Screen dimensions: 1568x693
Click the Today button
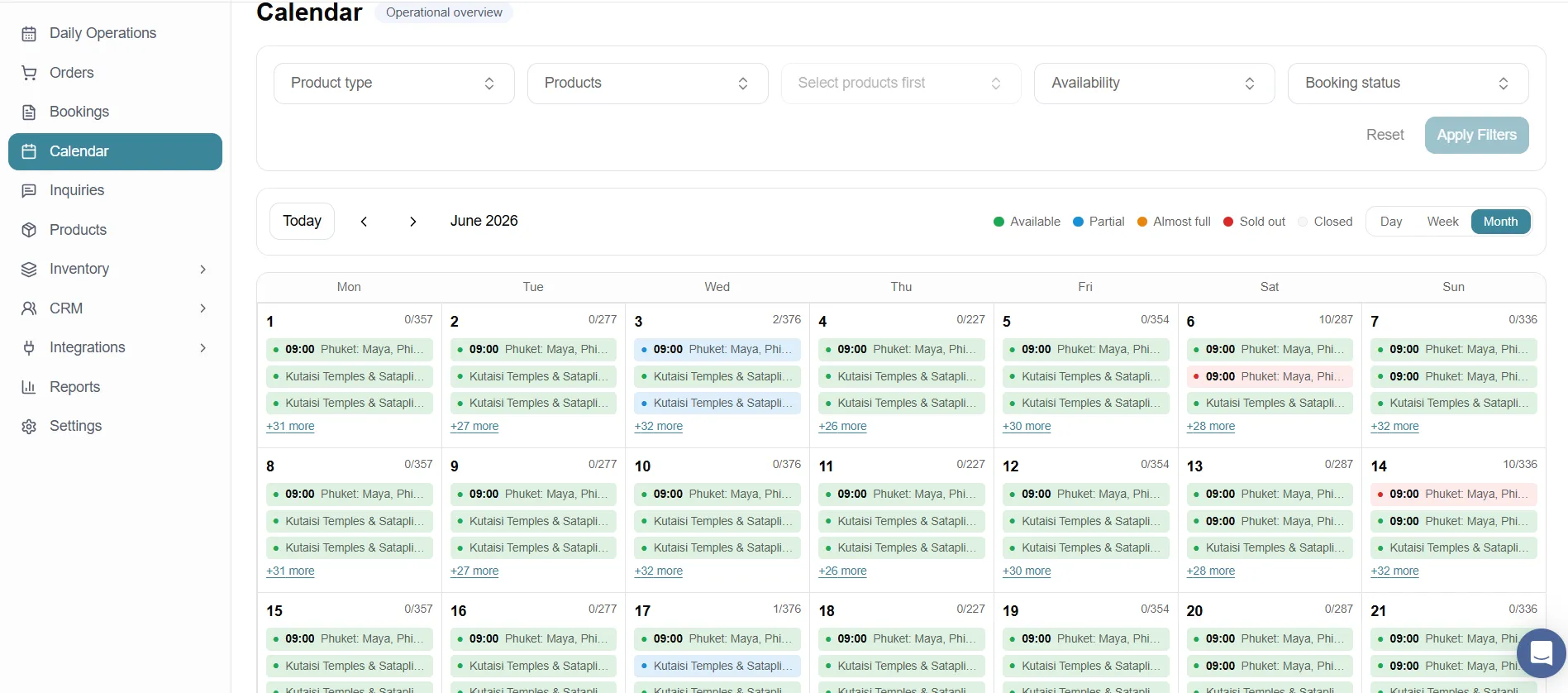click(302, 222)
